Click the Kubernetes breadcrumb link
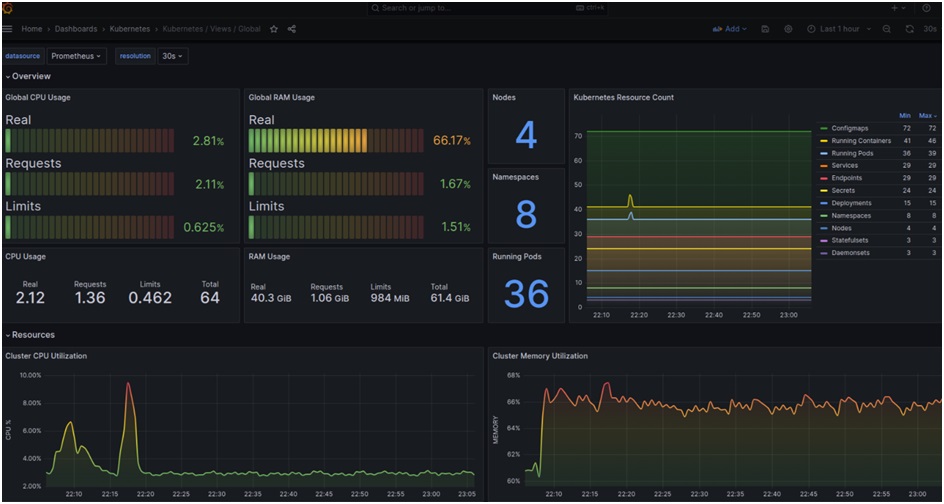This screenshot has width=944, height=504. coord(130,29)
